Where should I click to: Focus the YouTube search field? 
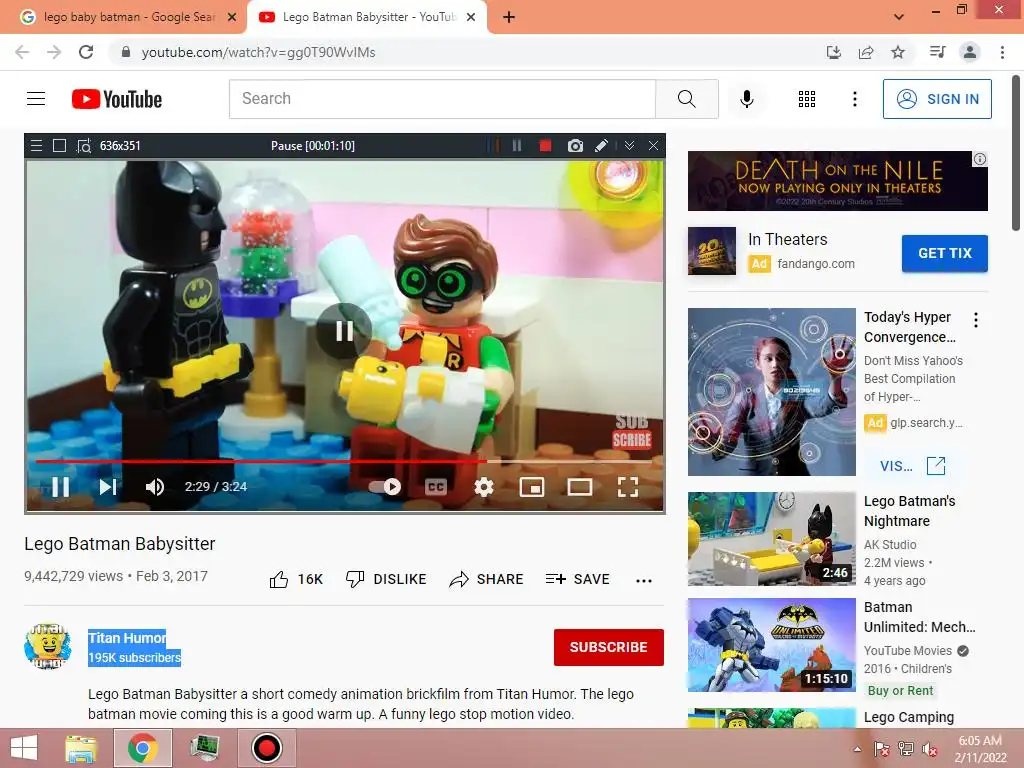[x=442, y=99]
